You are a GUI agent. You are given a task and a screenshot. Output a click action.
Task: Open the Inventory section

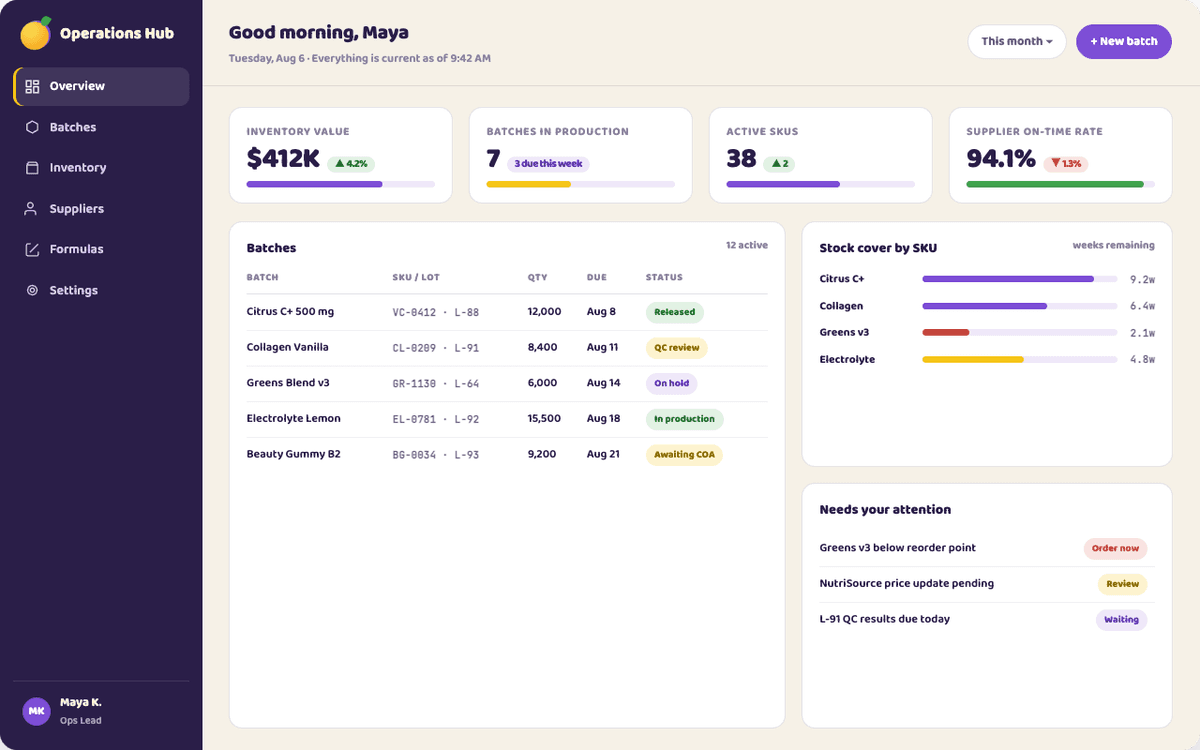click(101, 168)
